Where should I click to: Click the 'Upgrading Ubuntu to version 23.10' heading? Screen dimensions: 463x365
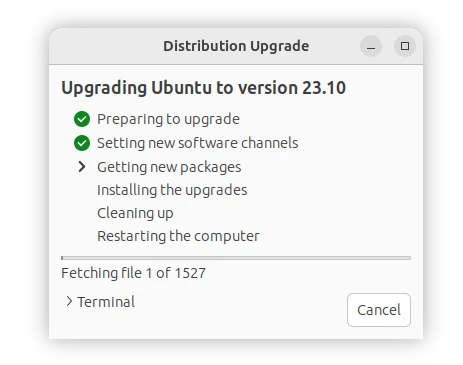tap(204, 88)
